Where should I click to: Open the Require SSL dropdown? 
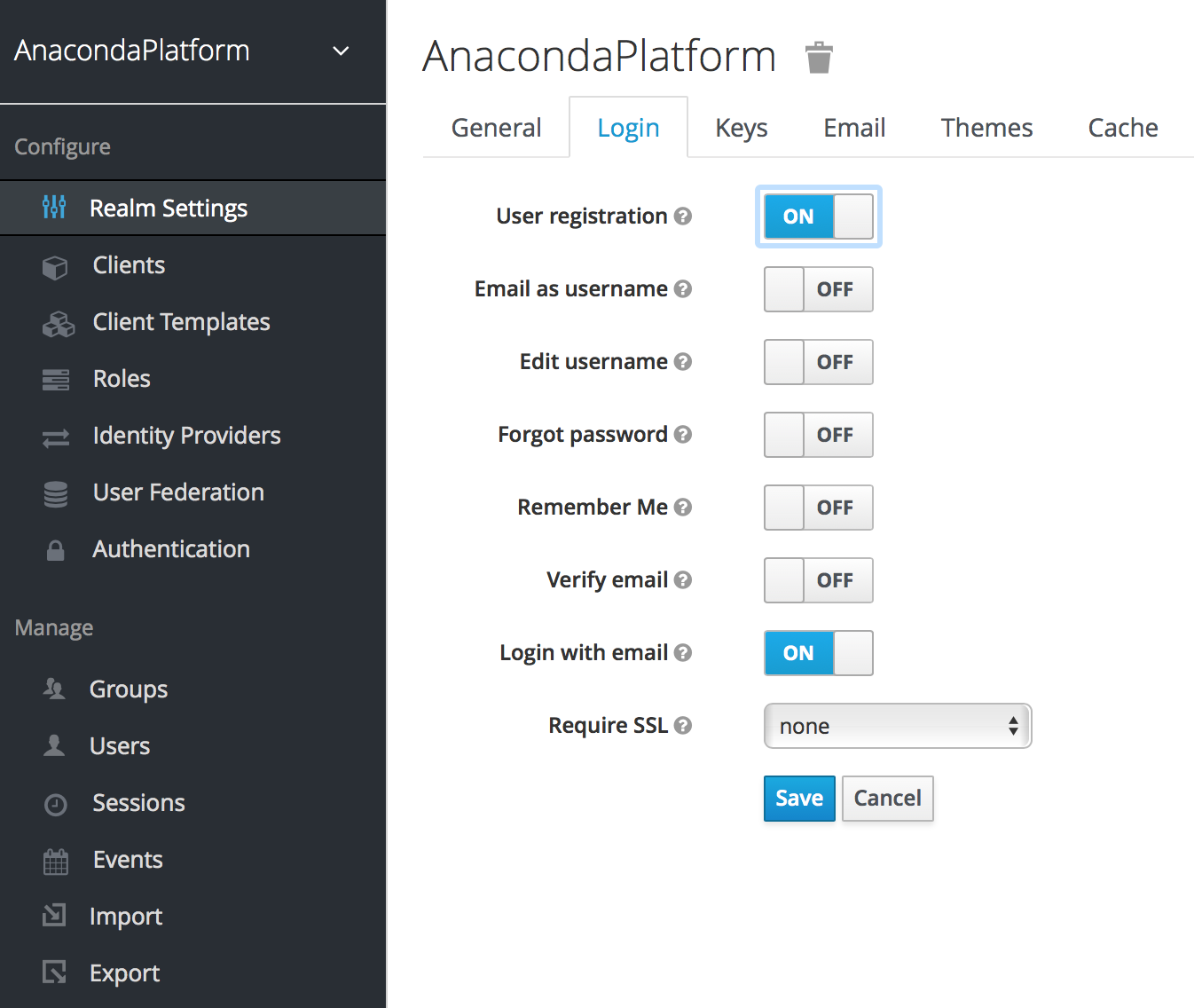pyautogui.click(x=898, y=726)
